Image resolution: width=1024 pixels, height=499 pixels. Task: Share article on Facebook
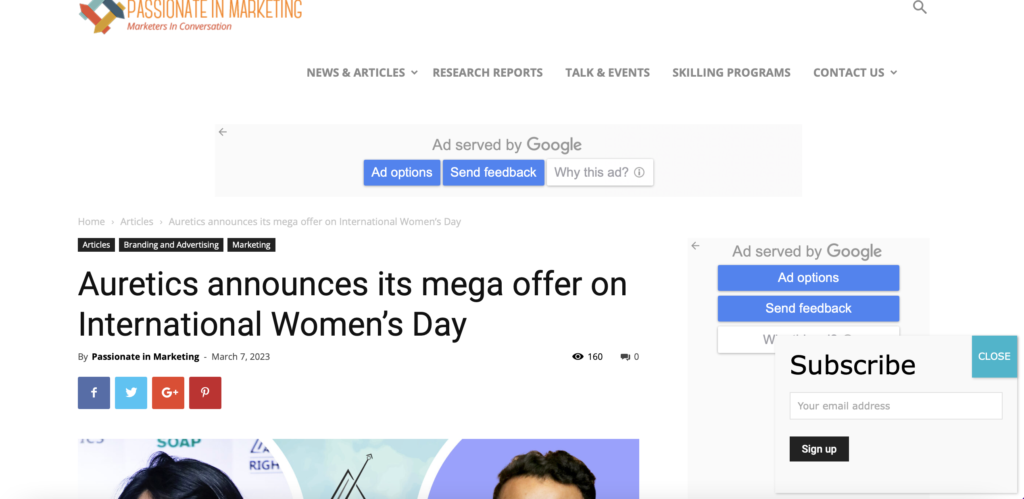tap(94, 393)
